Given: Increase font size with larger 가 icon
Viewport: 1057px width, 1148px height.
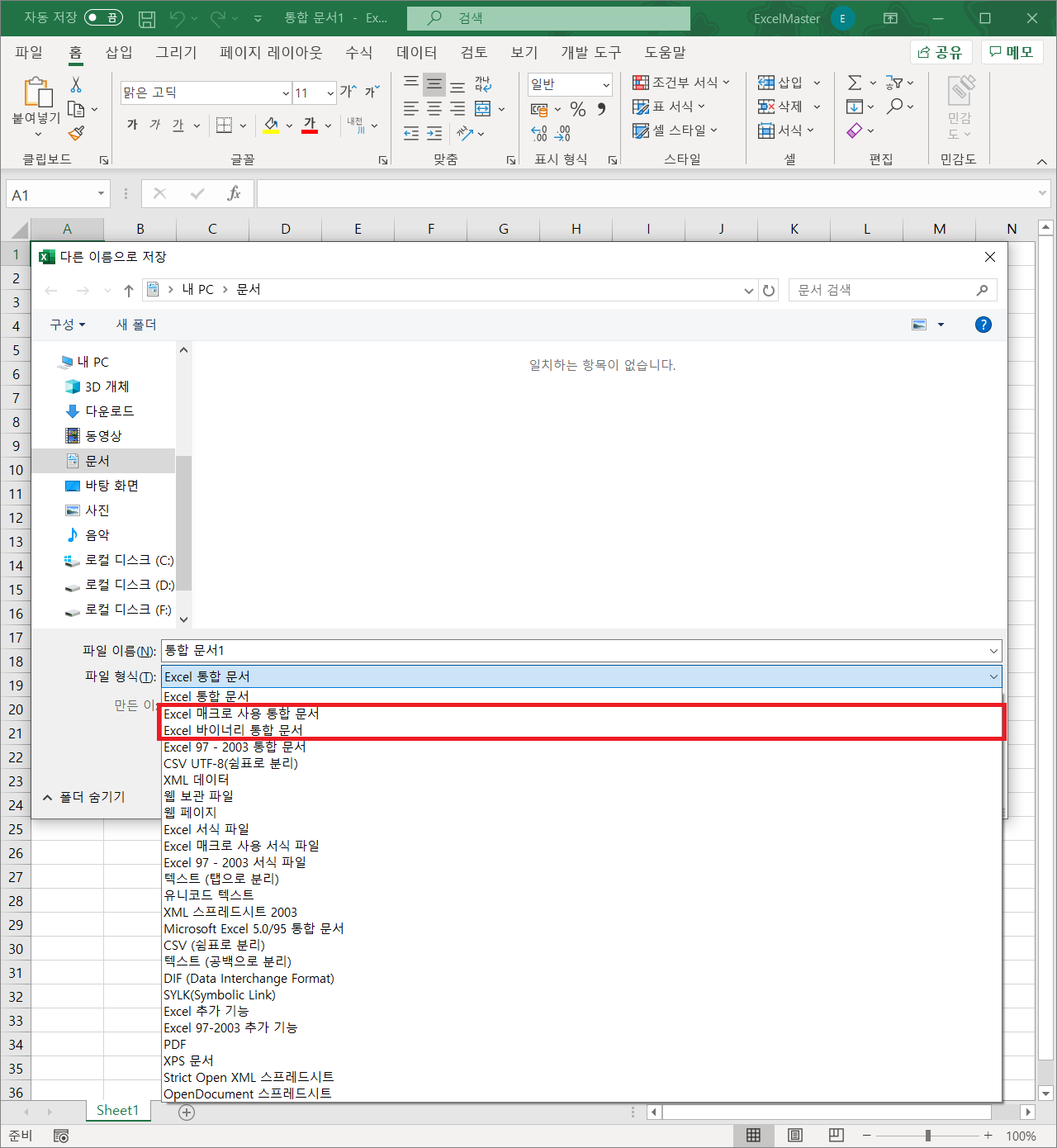Looking at the screenshot, I should 348,92.
